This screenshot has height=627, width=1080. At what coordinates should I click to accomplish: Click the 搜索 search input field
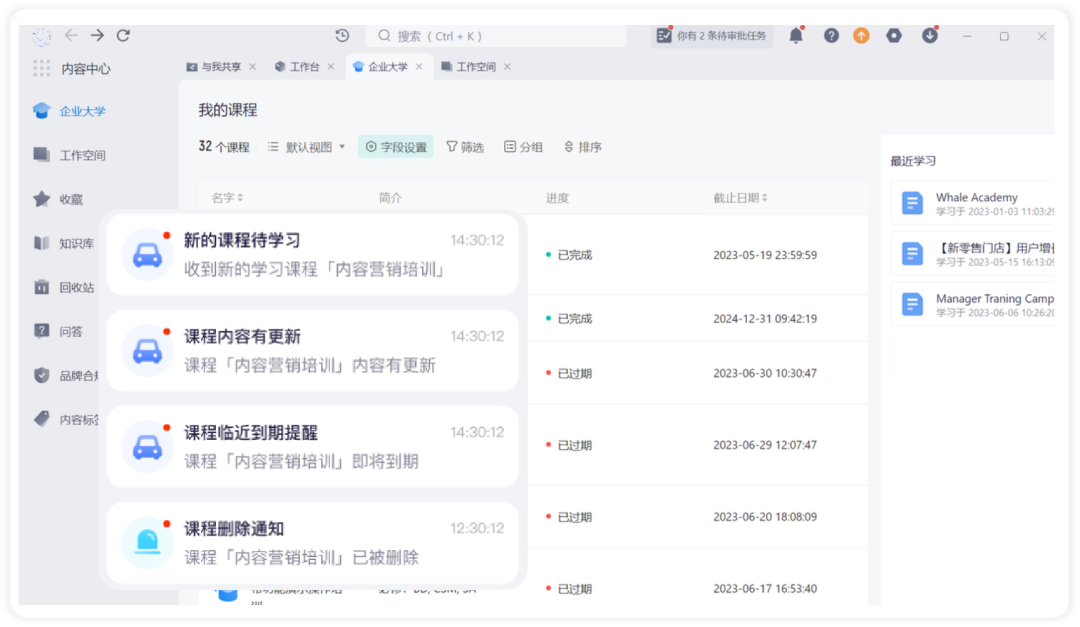[x=496, y=36]
